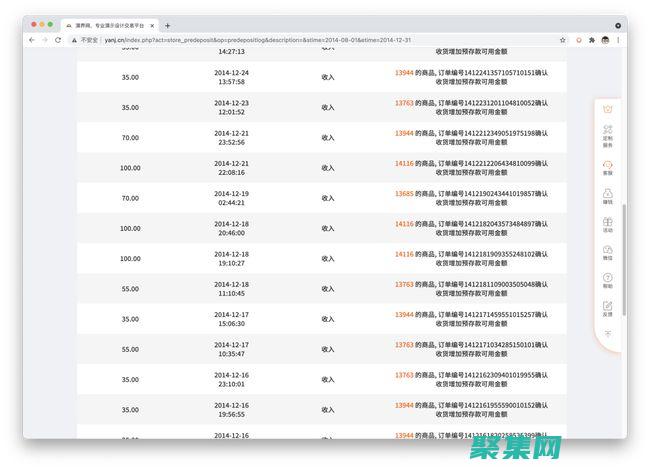Click the crown VIP icon in the sidebar
The width and height of the screenshot is (650, 469).
click(608, 108)
